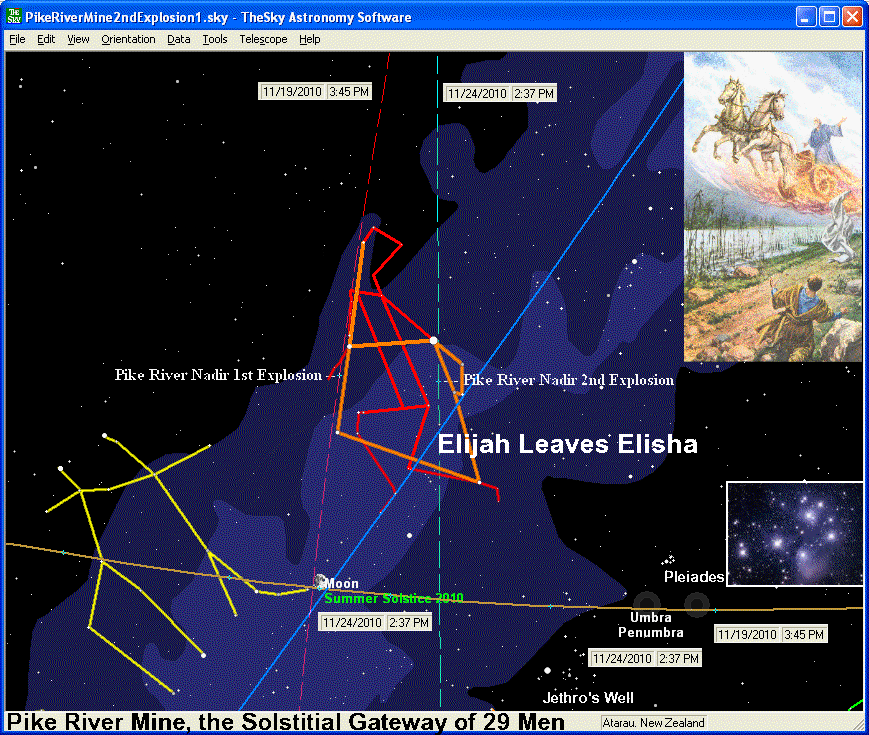The image size is (869, 735).
Task: Click the Summer Solstice 2010 label
Action: point(393,598)
